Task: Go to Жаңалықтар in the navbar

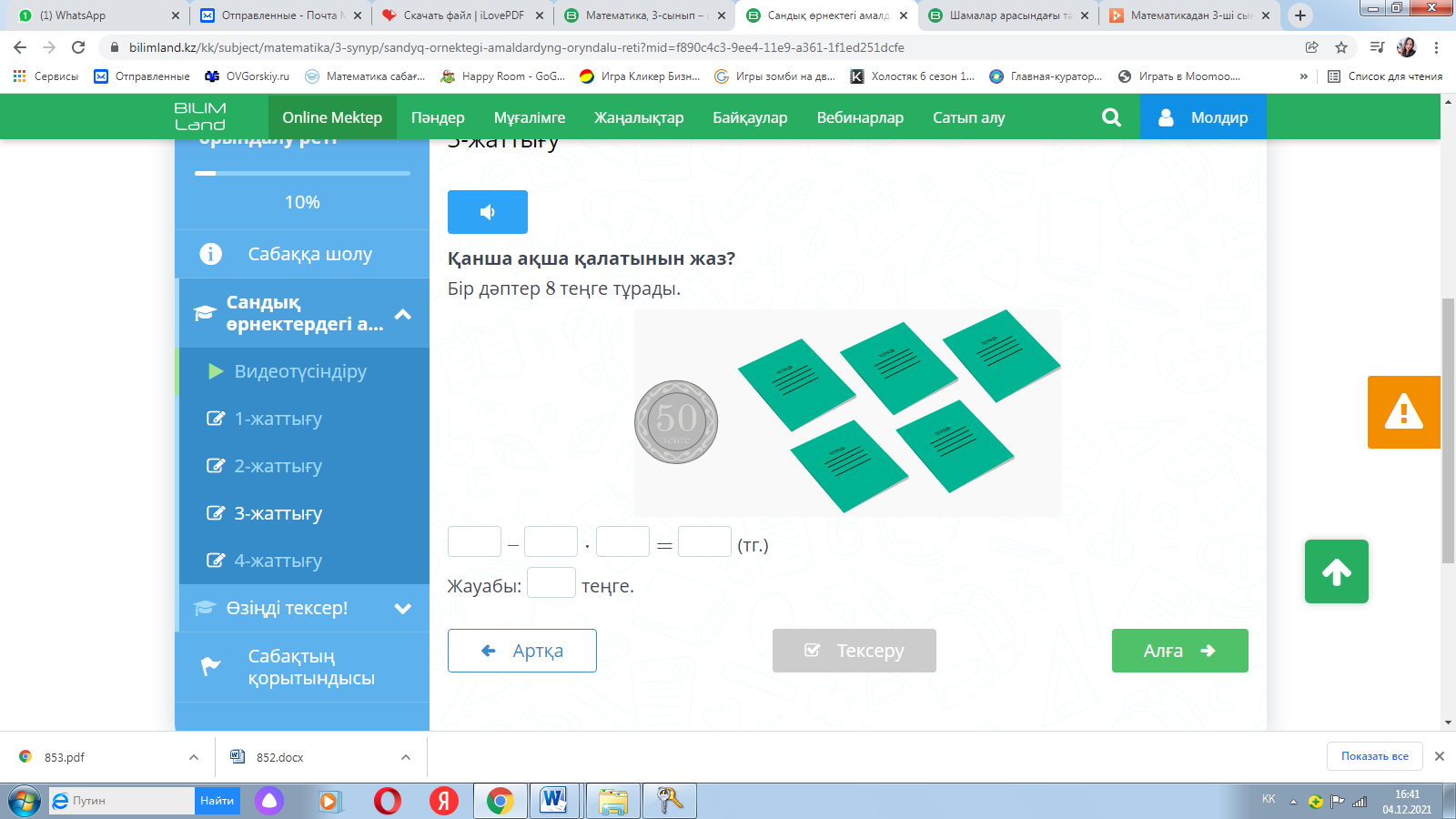Action: [639, 117]
